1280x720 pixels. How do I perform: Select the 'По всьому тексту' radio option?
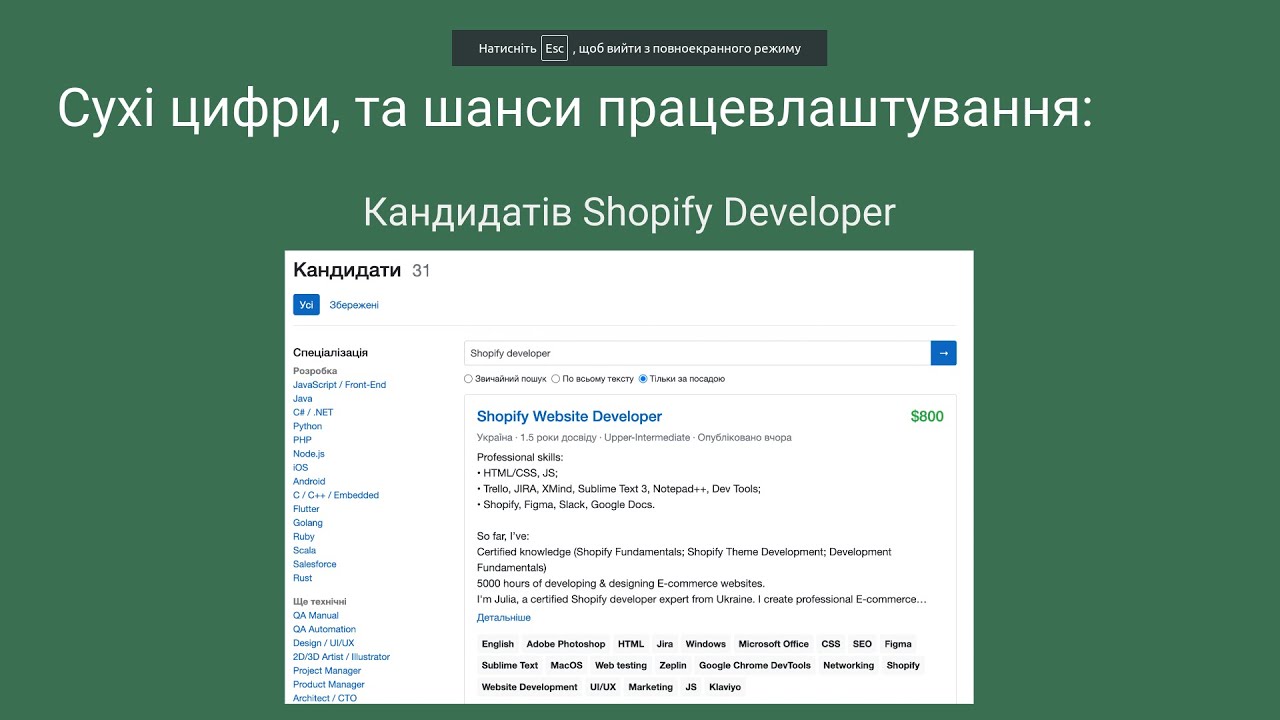tap(593, 379)
